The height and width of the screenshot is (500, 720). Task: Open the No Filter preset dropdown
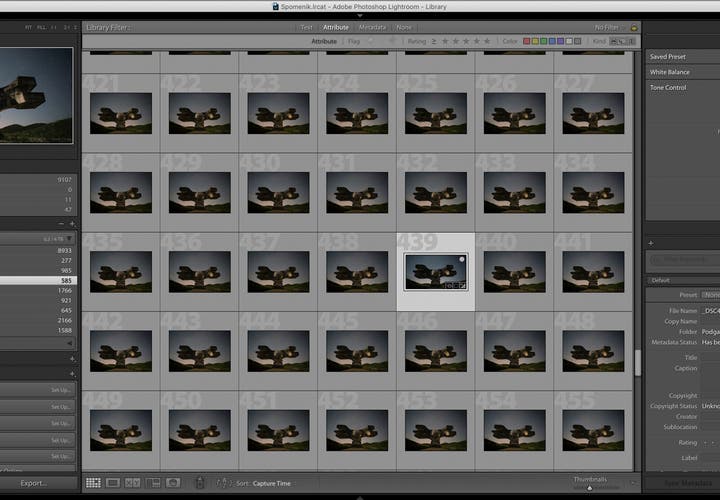[609, 28]
